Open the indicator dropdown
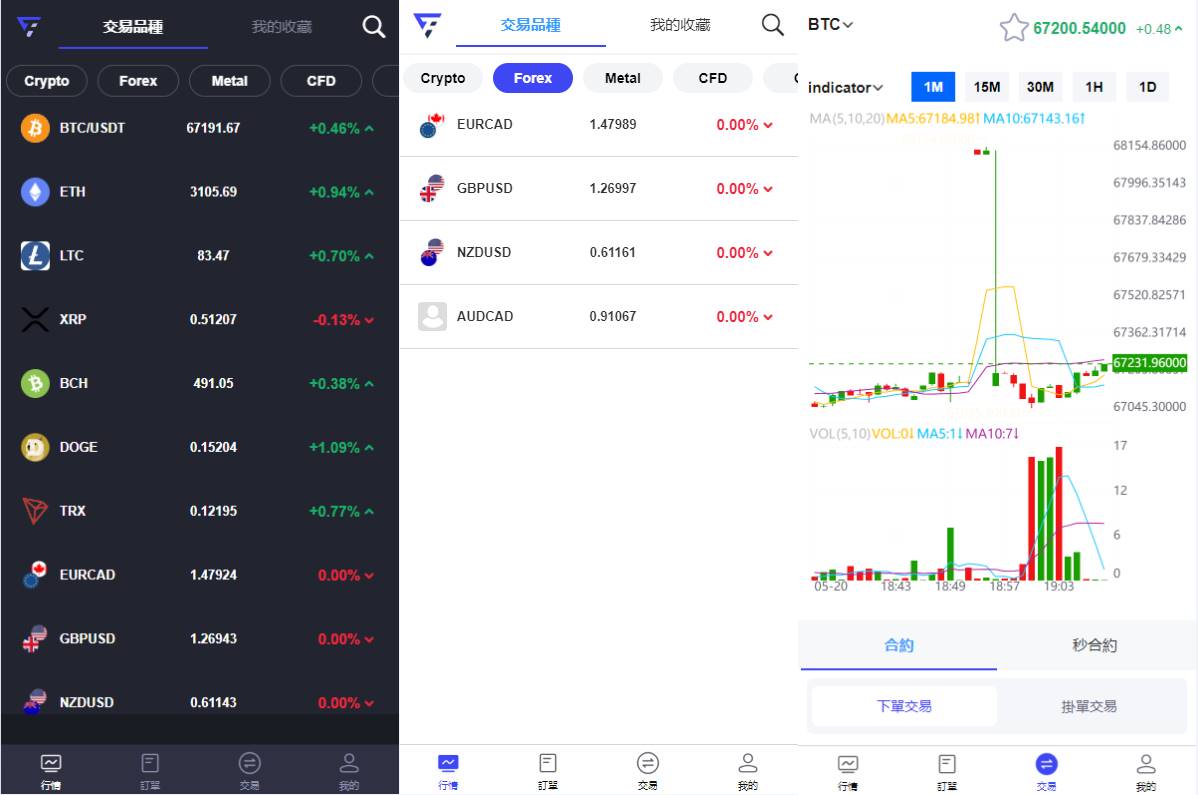This screenshot has height=795, width=1198. tap(845, 88)
